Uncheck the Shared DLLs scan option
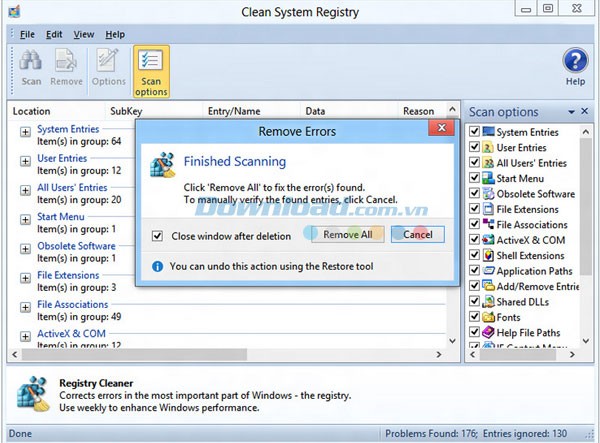Image resolution: width=600 pixels, height=443 pixels. (x=475, y=301)
